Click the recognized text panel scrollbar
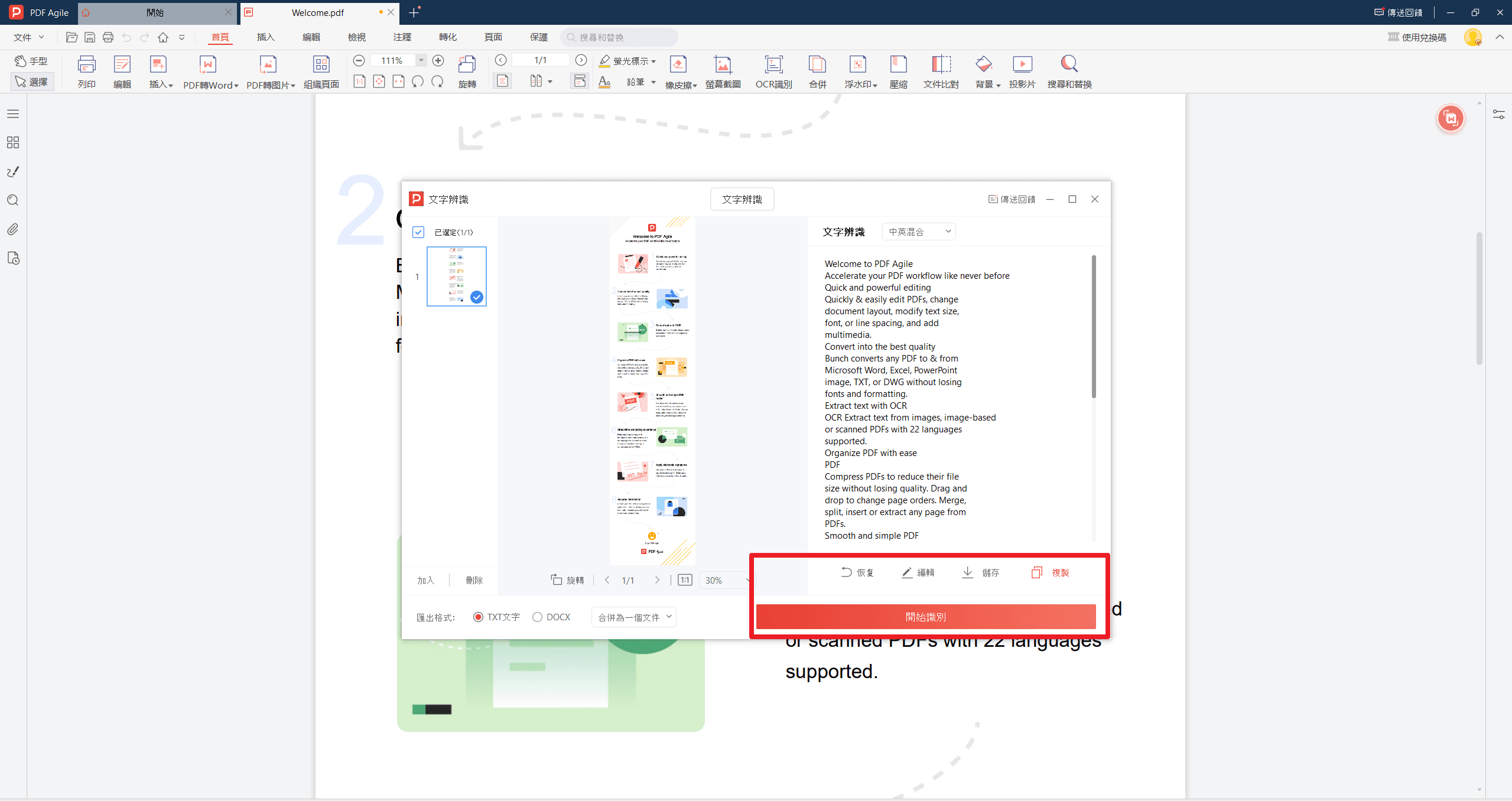1512x801 pixels. pos(1094,326)
